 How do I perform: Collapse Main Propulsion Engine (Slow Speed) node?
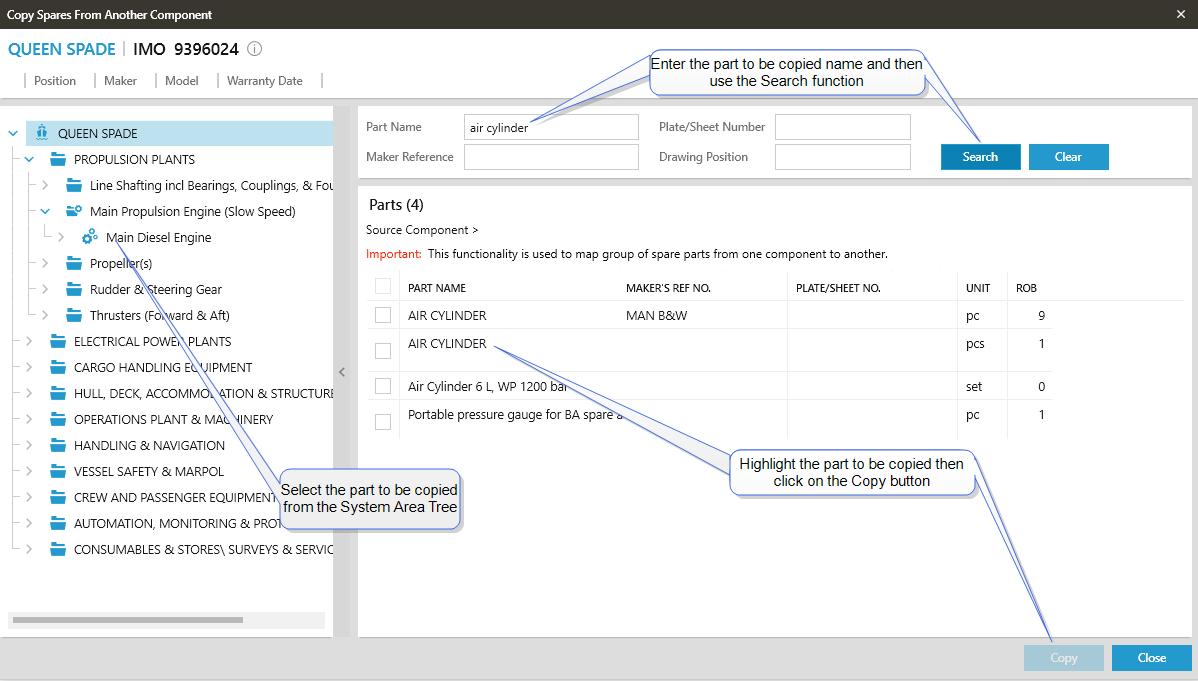pos(45,211)
